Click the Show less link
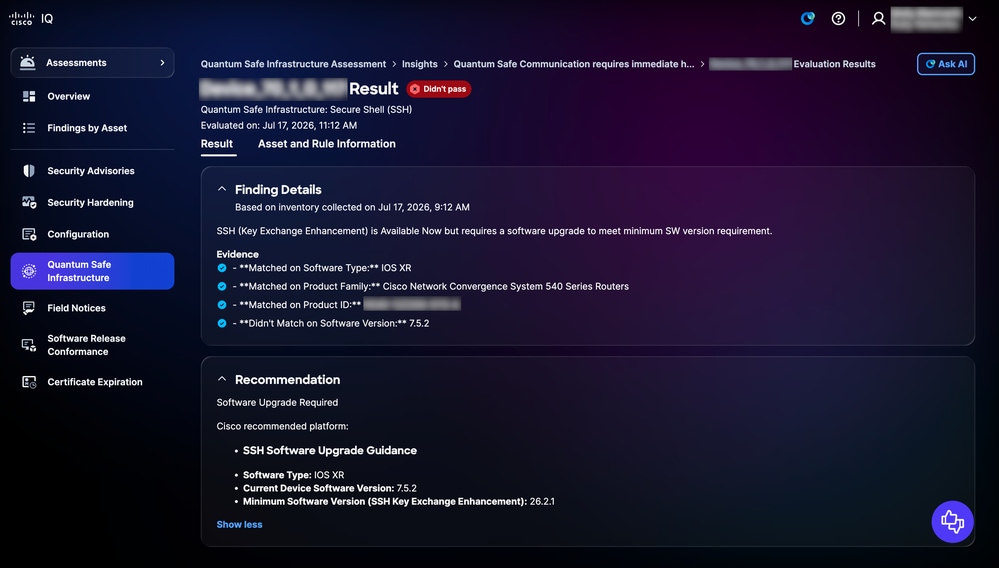 pyautogui.click(x=240, y=525)
